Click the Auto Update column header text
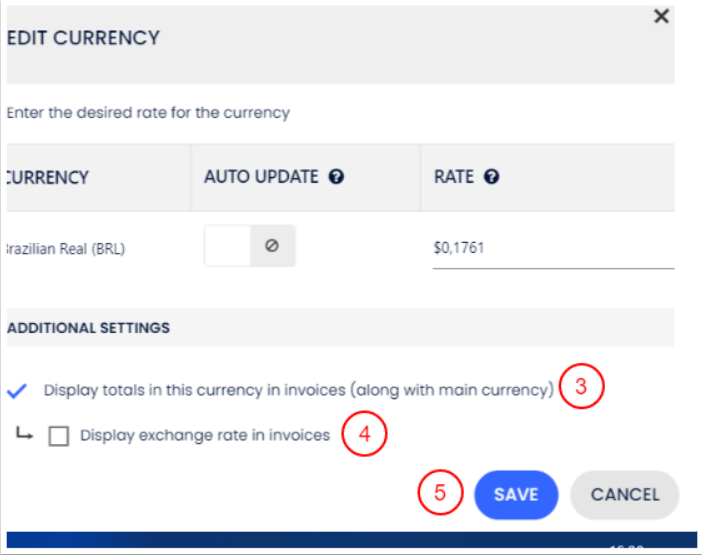 pos(261,177)
